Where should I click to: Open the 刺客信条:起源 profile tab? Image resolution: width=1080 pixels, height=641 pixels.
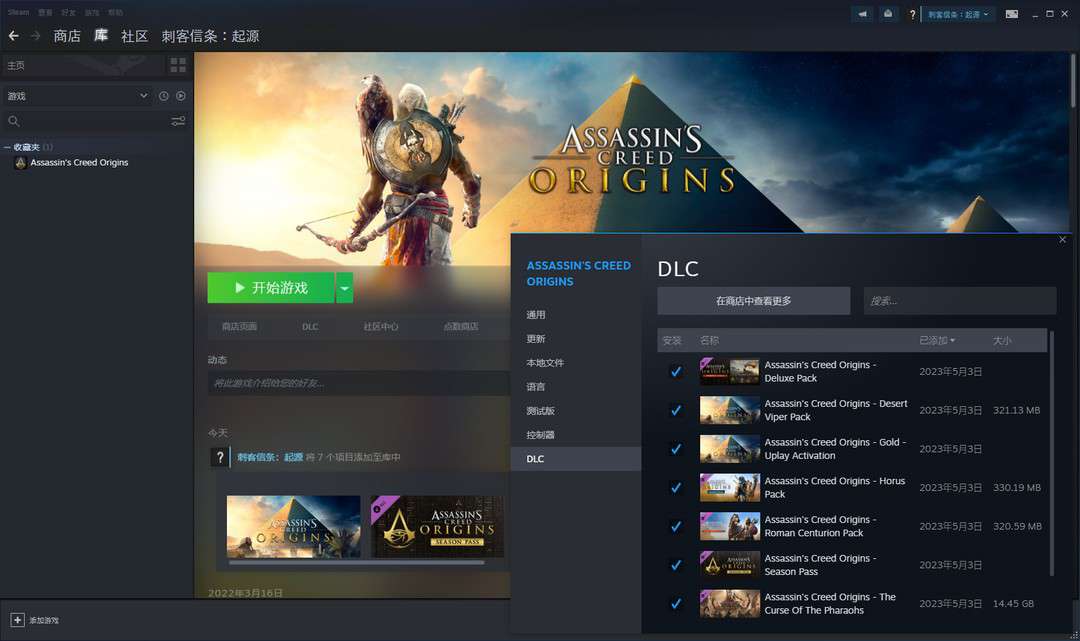coord(211,36)
